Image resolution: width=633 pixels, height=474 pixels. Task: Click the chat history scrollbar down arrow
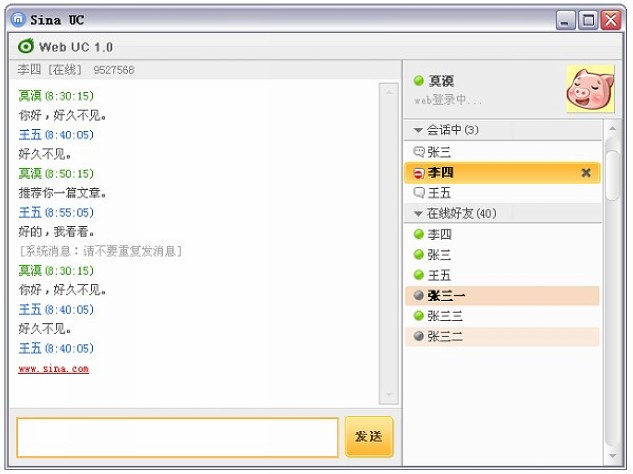(389, 394)
